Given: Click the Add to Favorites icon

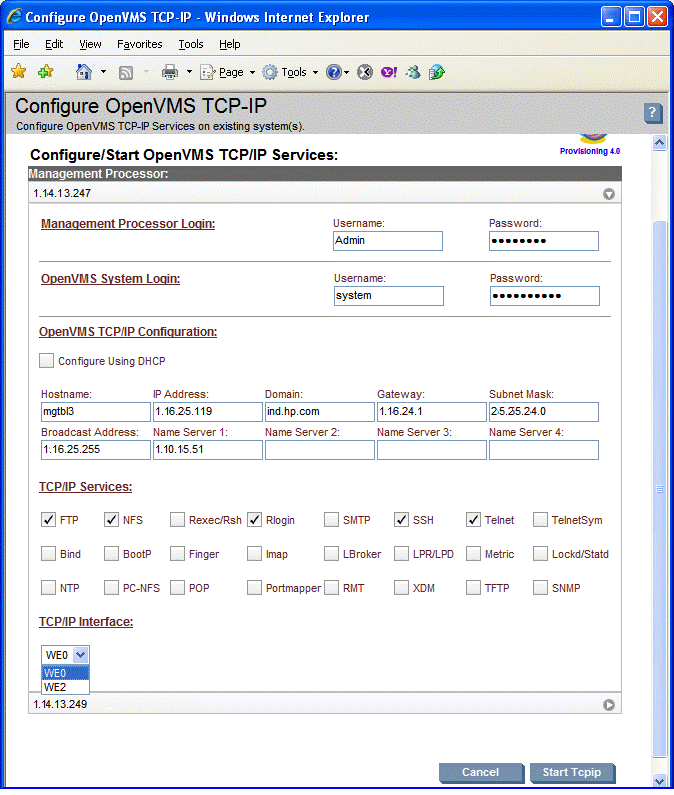Looking at the screenshot, I should click(46, 71).
